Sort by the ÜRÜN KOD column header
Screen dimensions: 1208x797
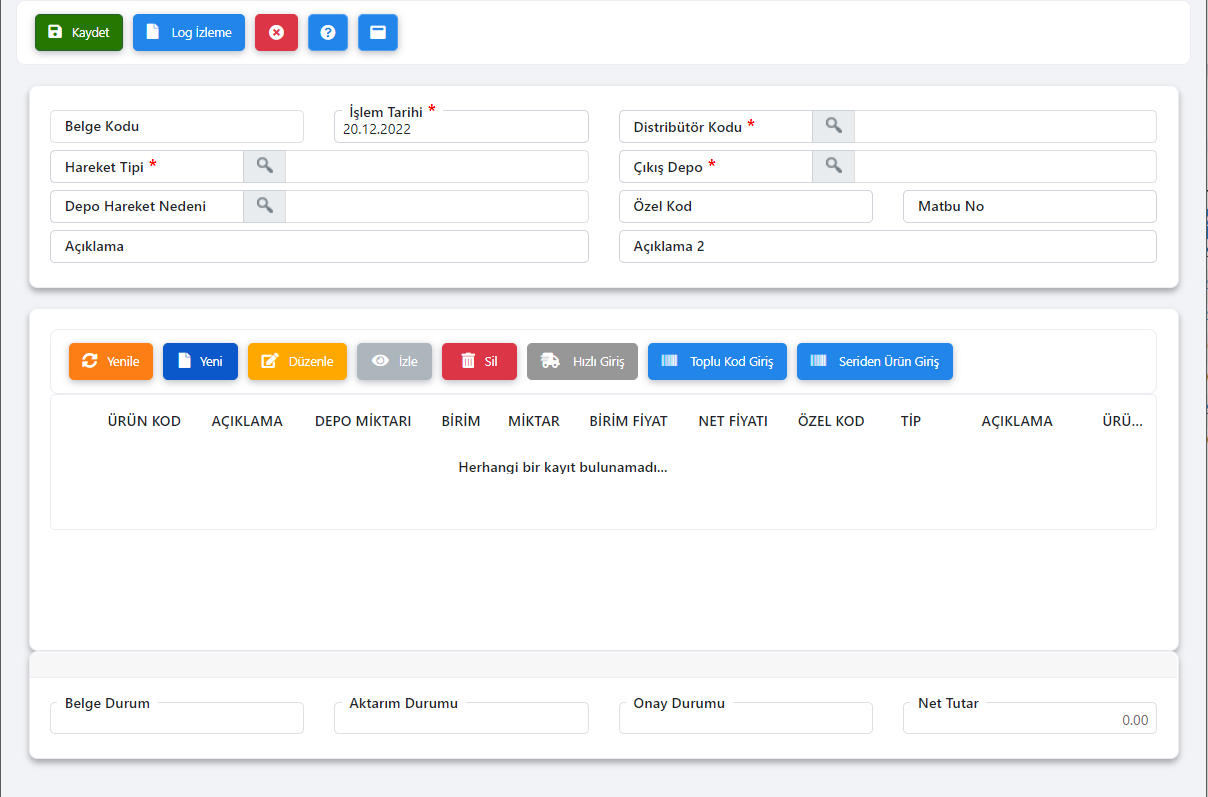tap(144, 421)
